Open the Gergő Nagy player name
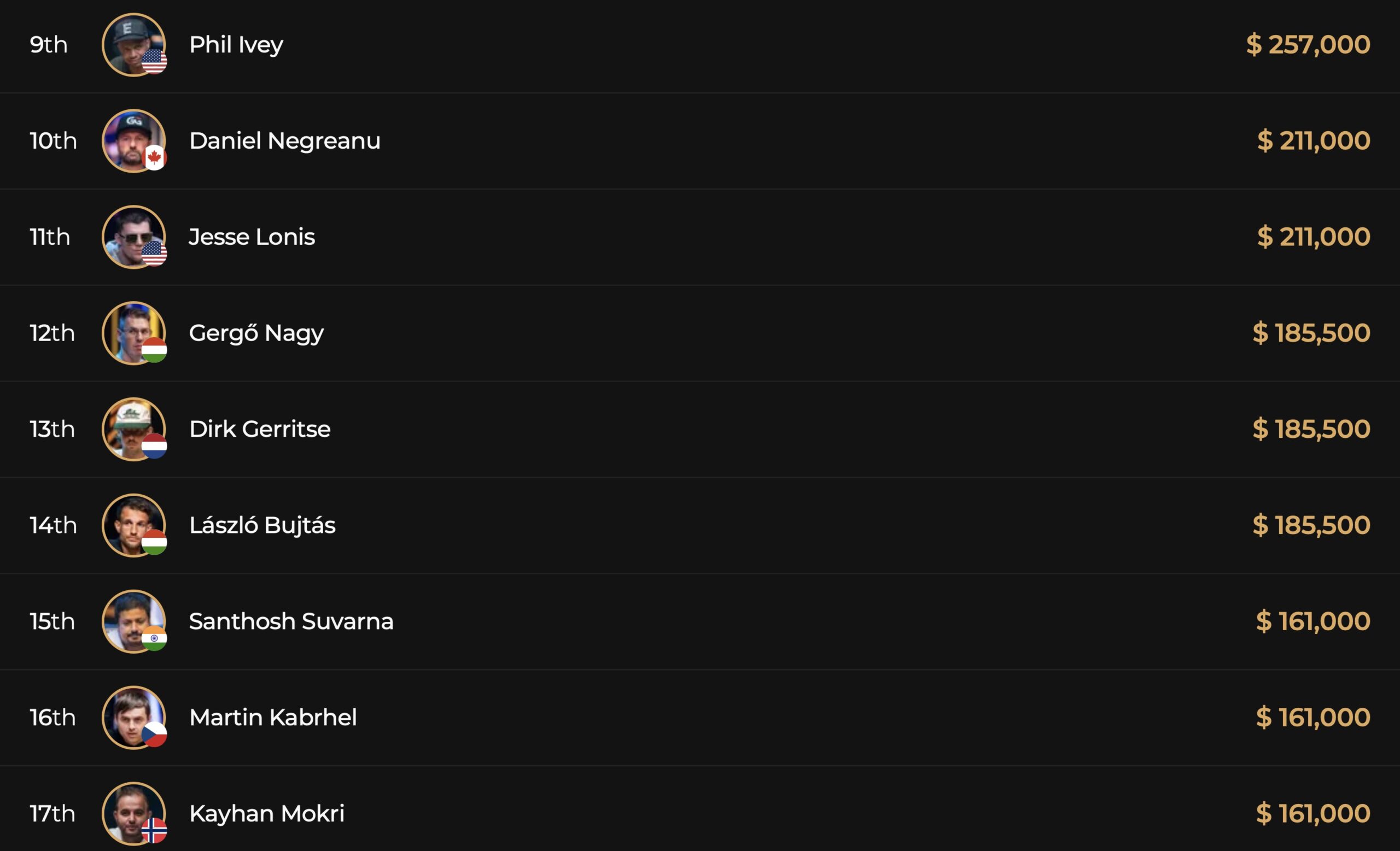This screenshot has width=1400, height=851. pos(256,333)
